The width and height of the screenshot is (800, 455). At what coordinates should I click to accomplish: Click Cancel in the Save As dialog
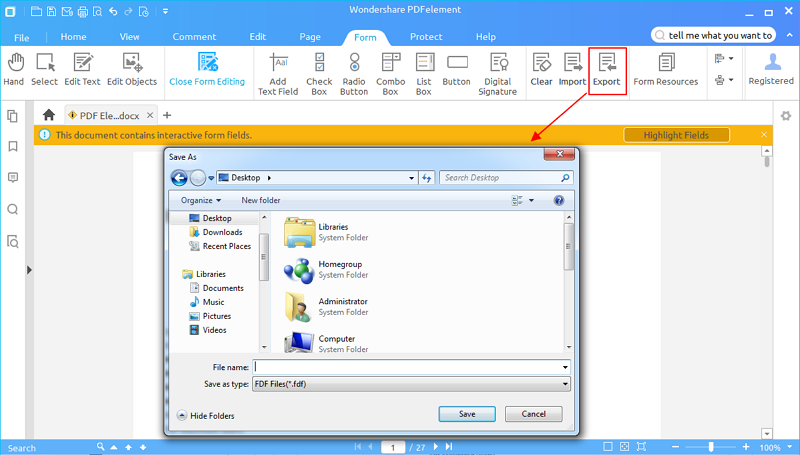coord(534,414)
